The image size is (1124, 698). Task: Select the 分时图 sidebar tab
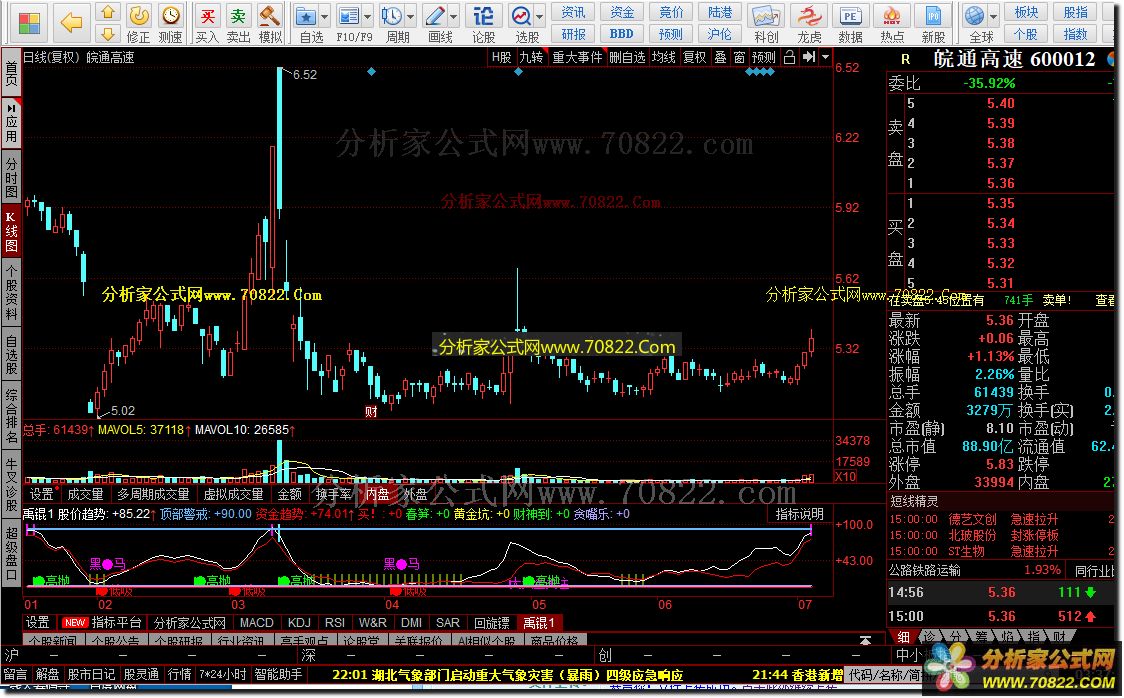point(11,175)
